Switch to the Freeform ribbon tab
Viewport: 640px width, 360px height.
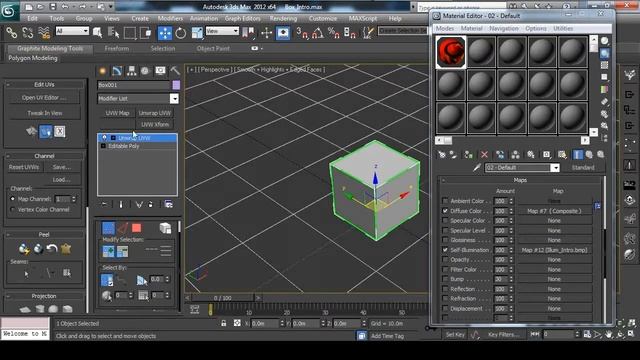[117, 48]
